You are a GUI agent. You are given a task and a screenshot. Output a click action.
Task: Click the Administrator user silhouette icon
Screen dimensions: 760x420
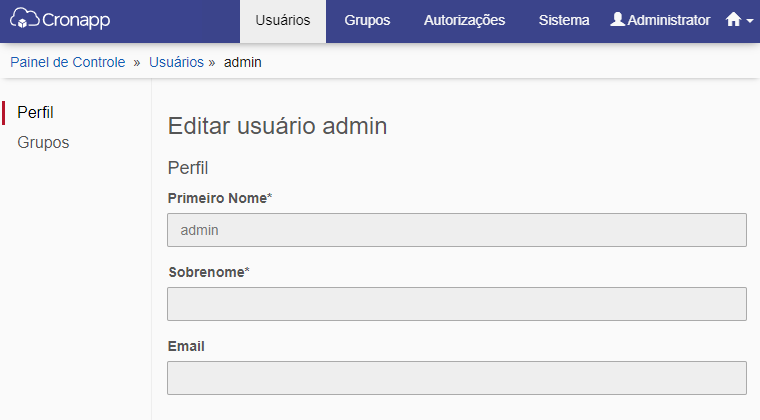(x=617, y=19)
